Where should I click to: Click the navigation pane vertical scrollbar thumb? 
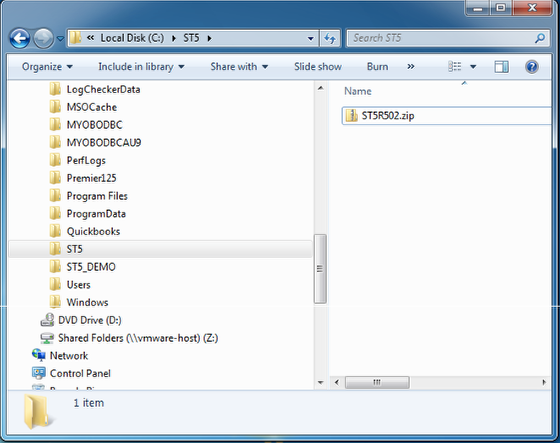(x=320, y=269)
